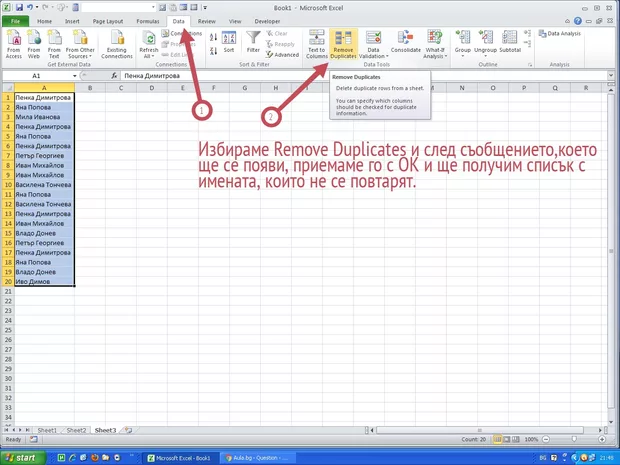Open the File tab
The height and width of the screenshot is (465, 620).
17,20
